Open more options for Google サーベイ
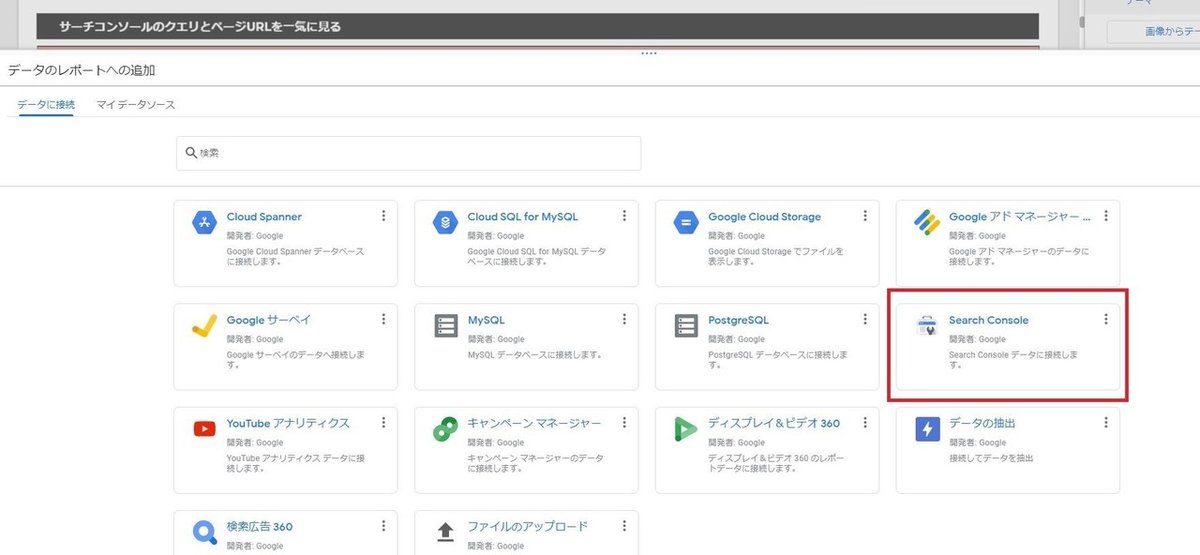The width and height of the screenshot is (1200, 555). (383, 319)
